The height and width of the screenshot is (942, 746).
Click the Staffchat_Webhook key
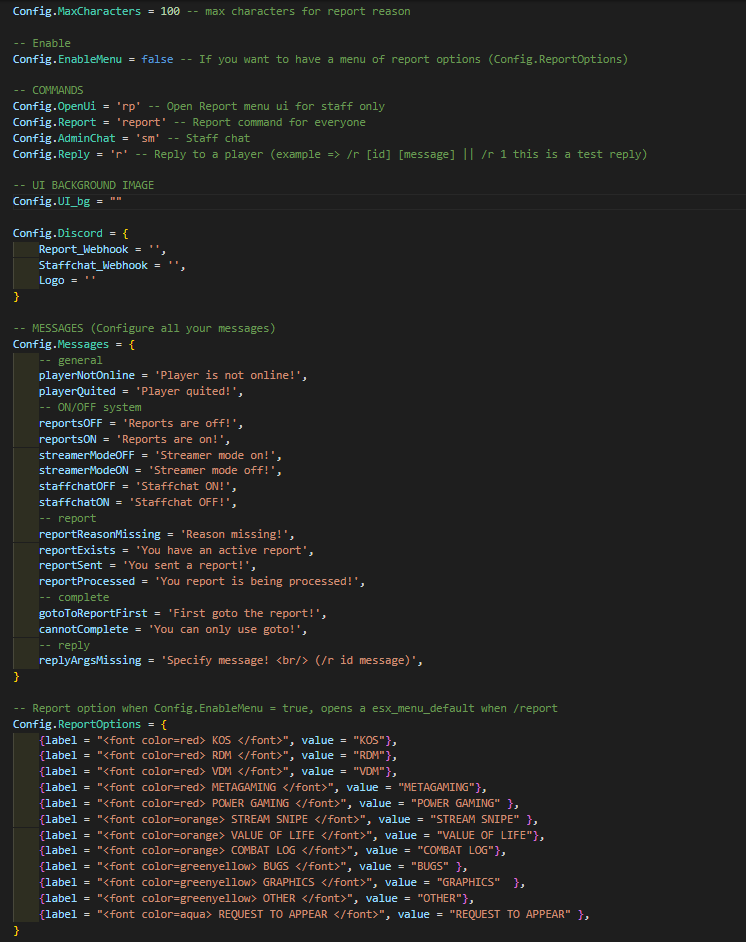tap(93, 266)
